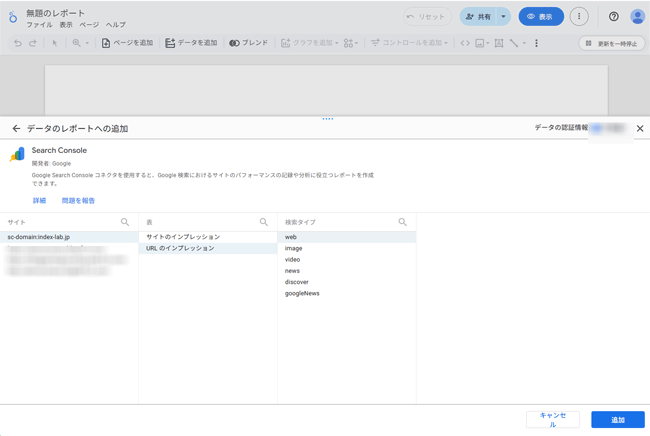Click the 共有 share button
Image resolution: width=650 pixels, height=436 pixels.
coord(478,17)
